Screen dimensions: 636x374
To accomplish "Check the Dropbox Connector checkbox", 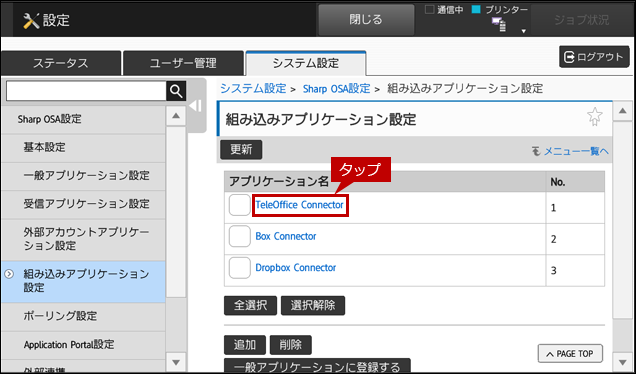I will pyautogui.click(x=239, y=268).
